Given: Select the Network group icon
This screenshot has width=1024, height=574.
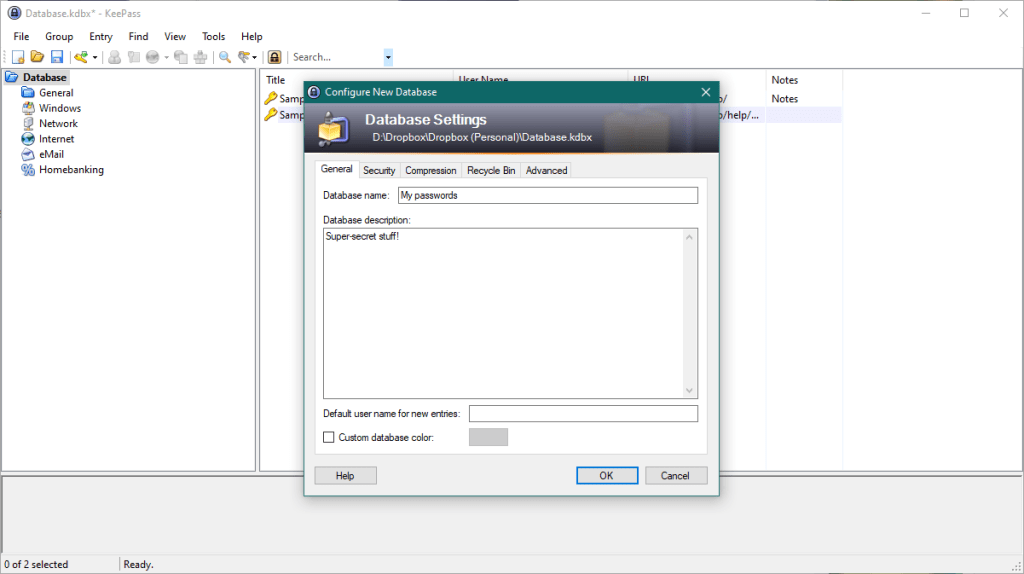Looking at the screenshot, I should click(28, 123).
